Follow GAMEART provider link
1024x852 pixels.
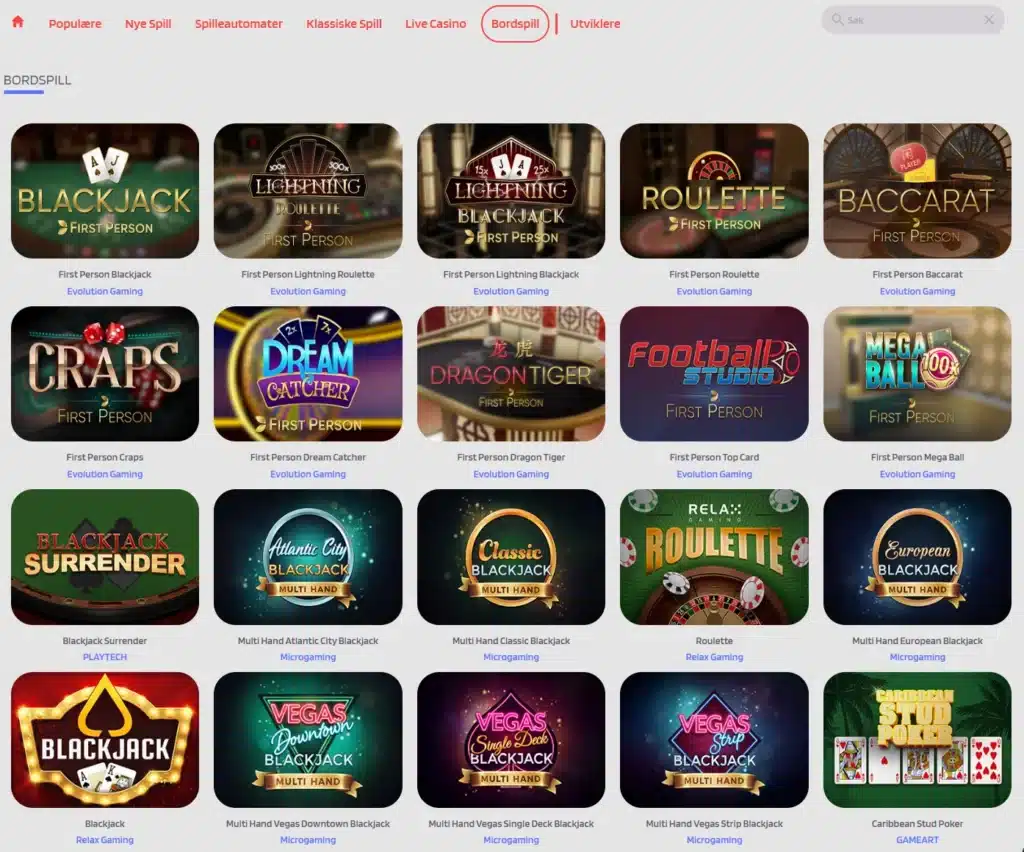click(x=917, y=840)
